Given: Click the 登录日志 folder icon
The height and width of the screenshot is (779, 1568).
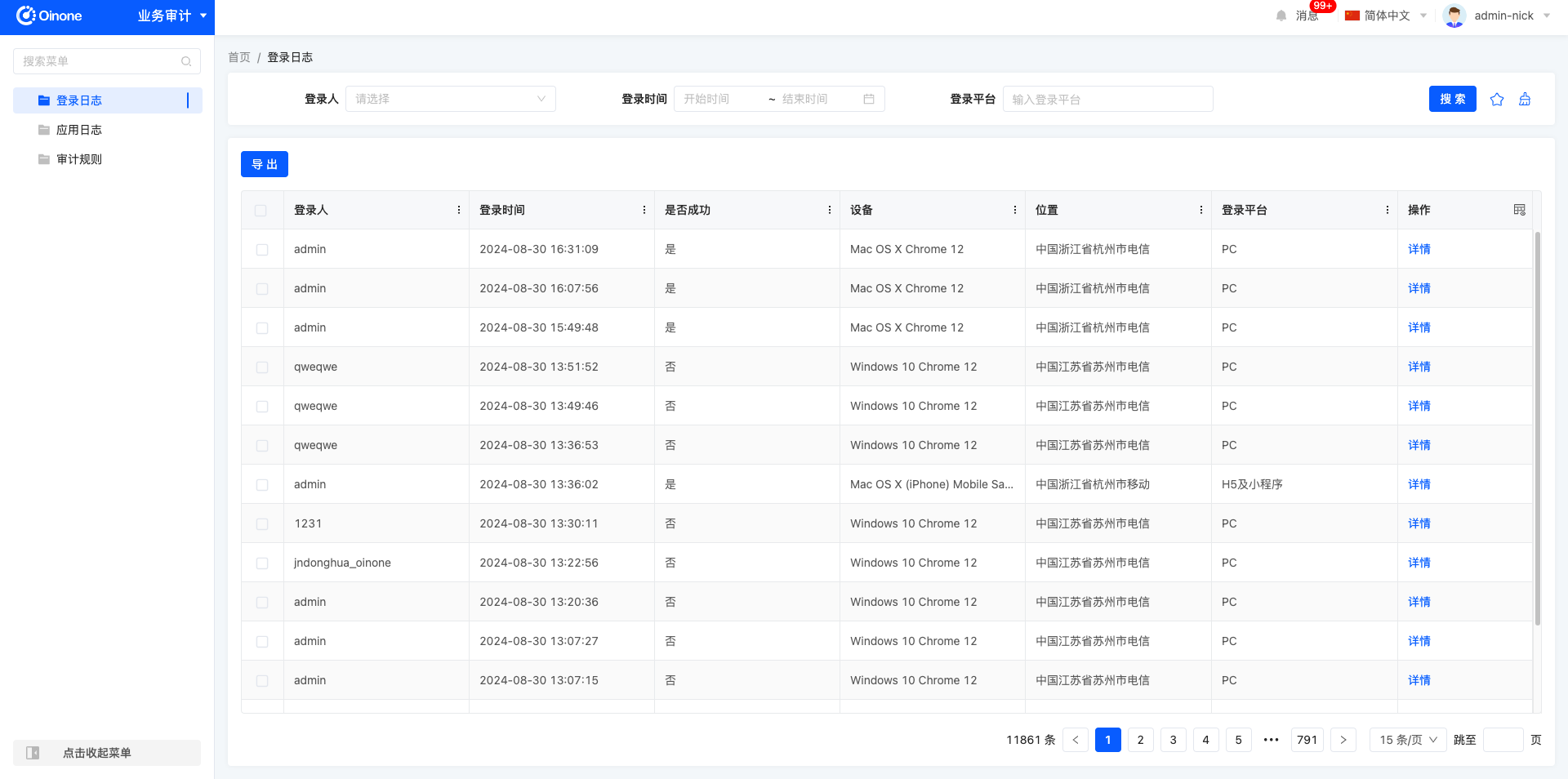Looking at the screenshot, I should click(44, 100).
